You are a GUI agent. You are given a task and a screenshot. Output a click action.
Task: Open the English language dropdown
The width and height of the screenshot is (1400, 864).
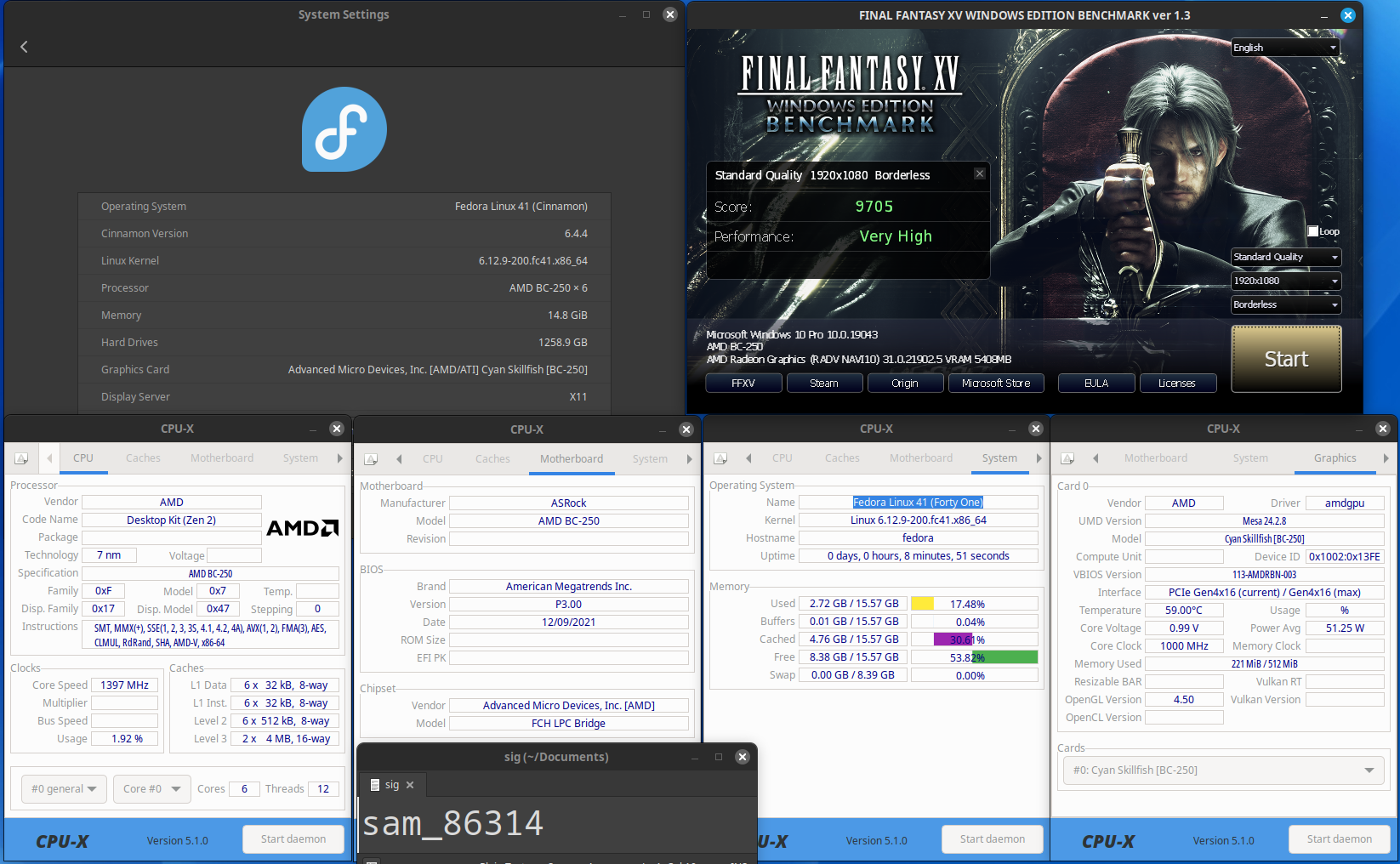coord(1286,48)
